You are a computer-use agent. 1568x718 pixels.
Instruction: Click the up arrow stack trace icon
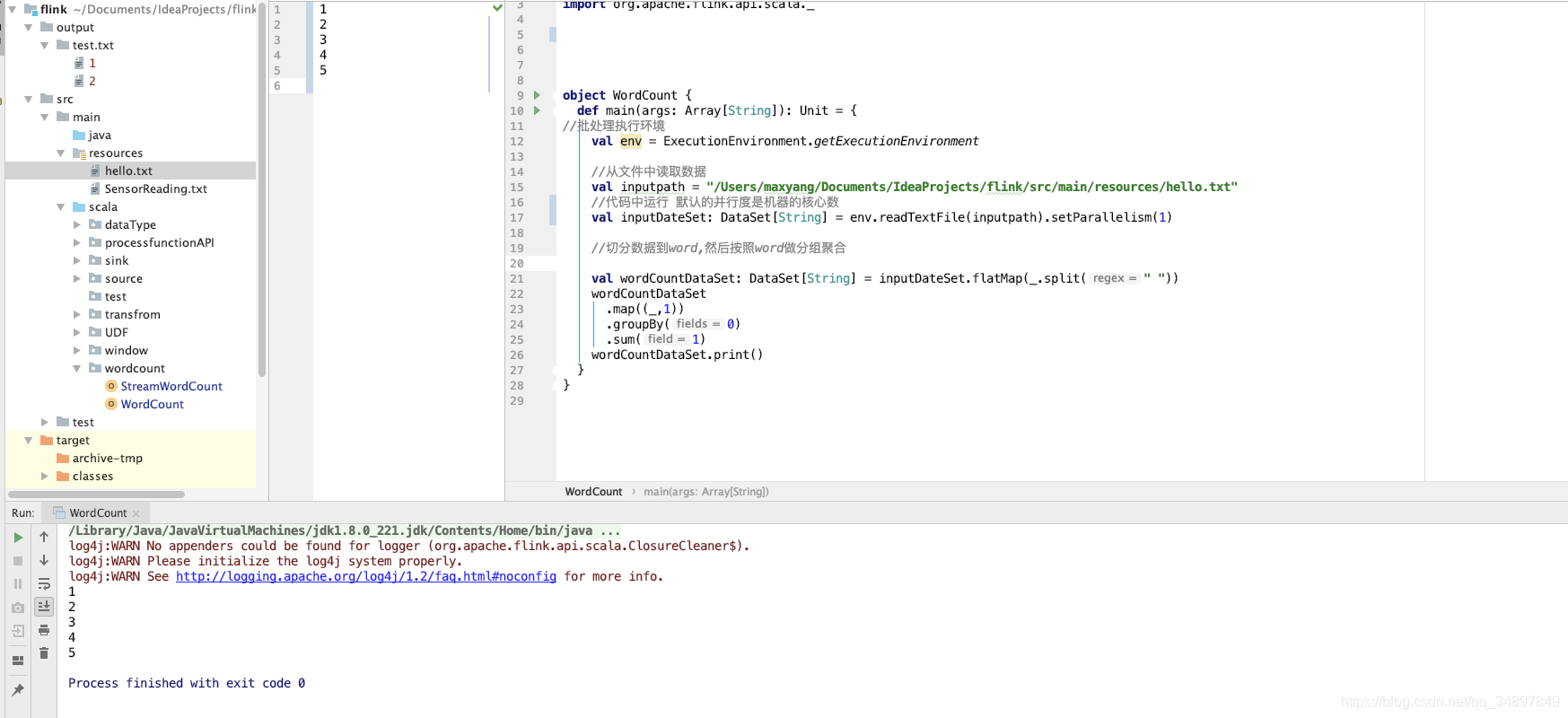[x=44, y=537]
